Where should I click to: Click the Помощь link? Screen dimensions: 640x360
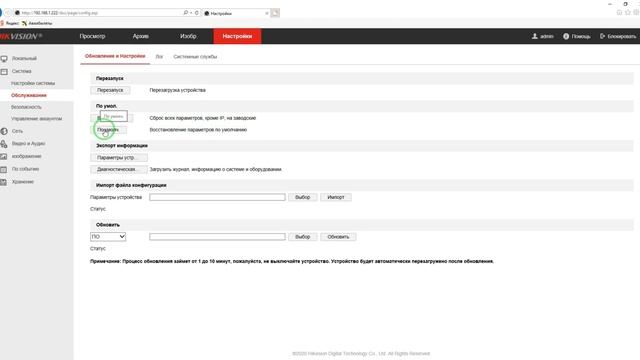[581, 36]
